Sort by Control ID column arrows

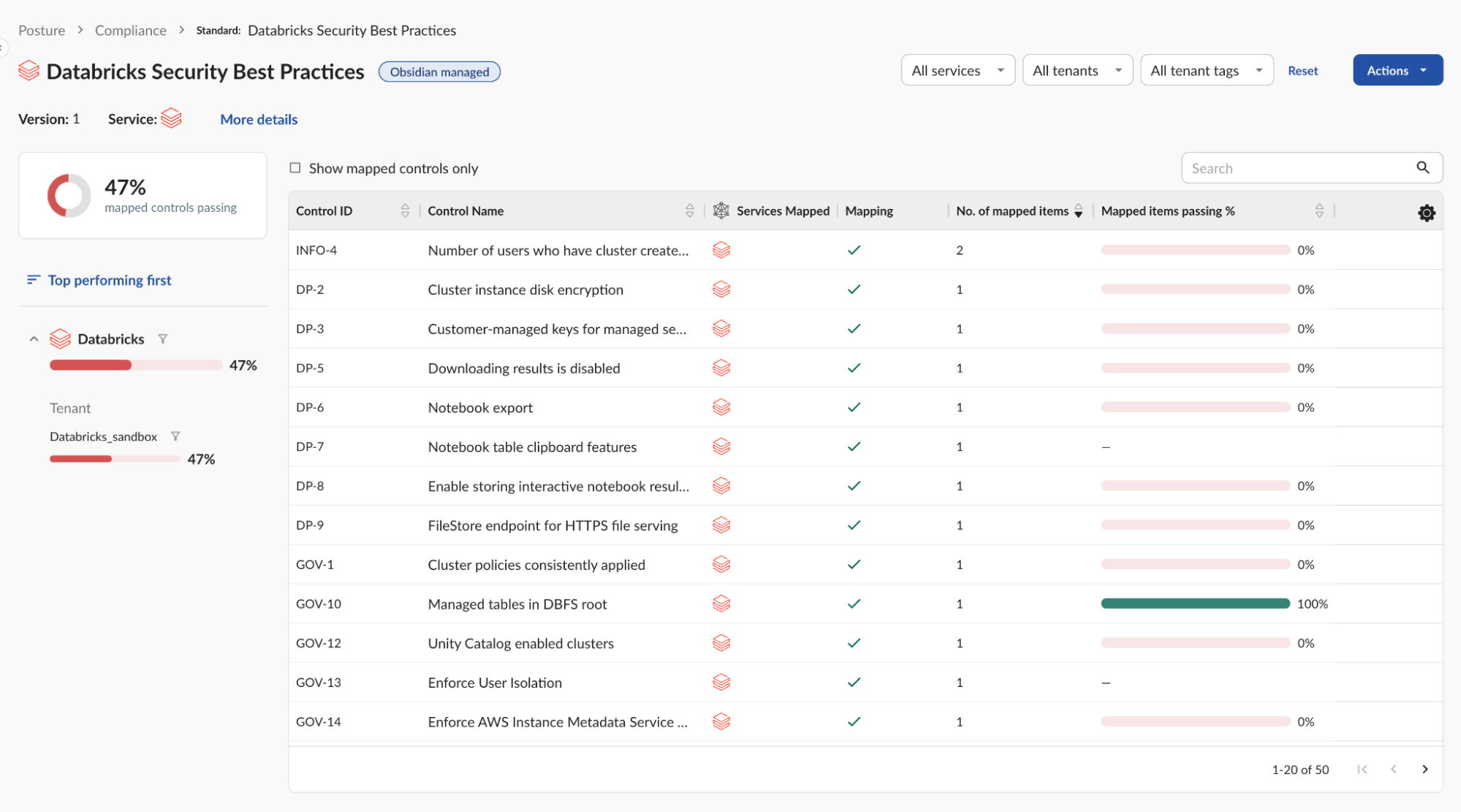[x=405, y=210]
